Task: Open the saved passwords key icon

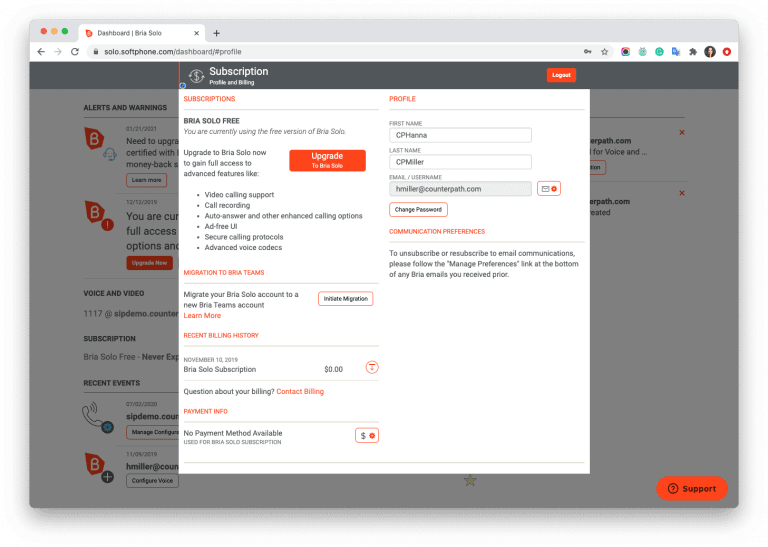Action: [587, 51]
